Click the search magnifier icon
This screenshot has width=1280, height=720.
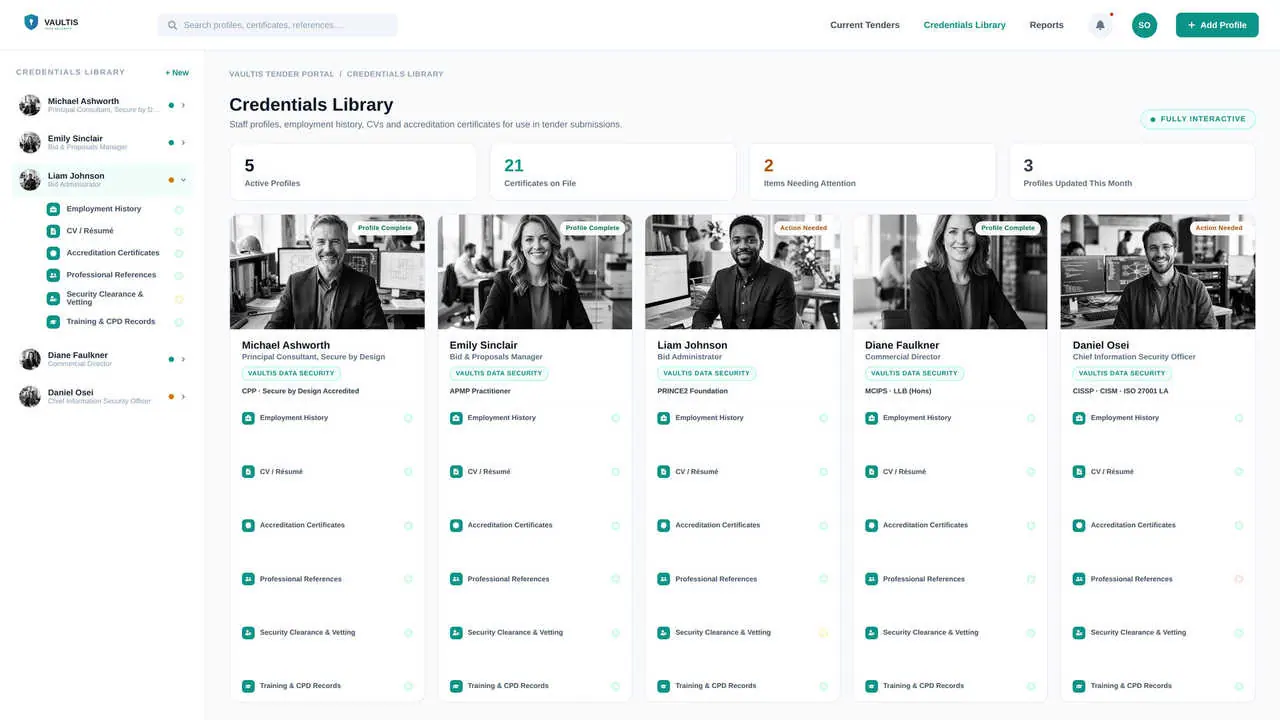[x=173, y=25]
